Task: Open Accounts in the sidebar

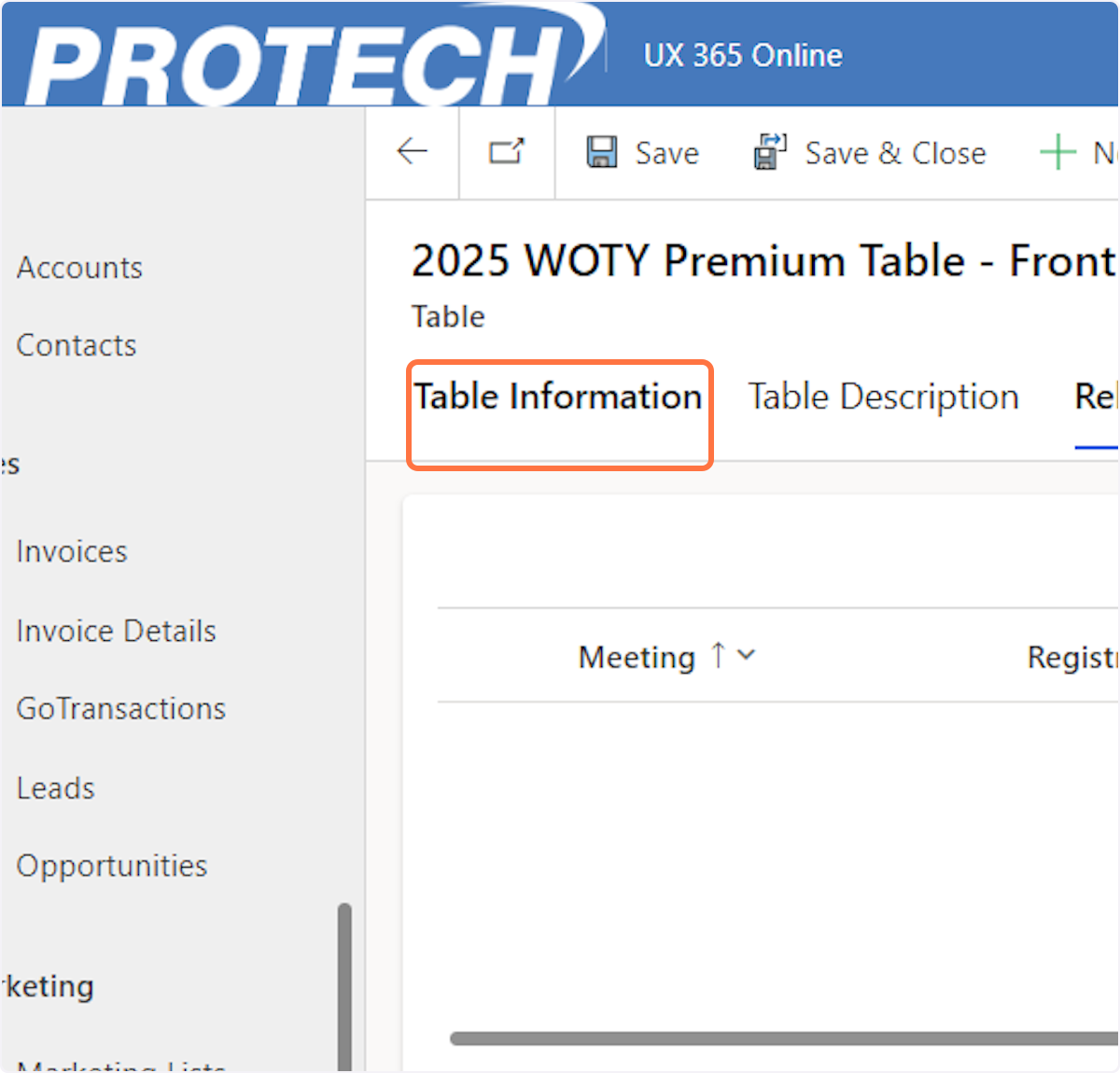Action: click(x=79, y=268)
